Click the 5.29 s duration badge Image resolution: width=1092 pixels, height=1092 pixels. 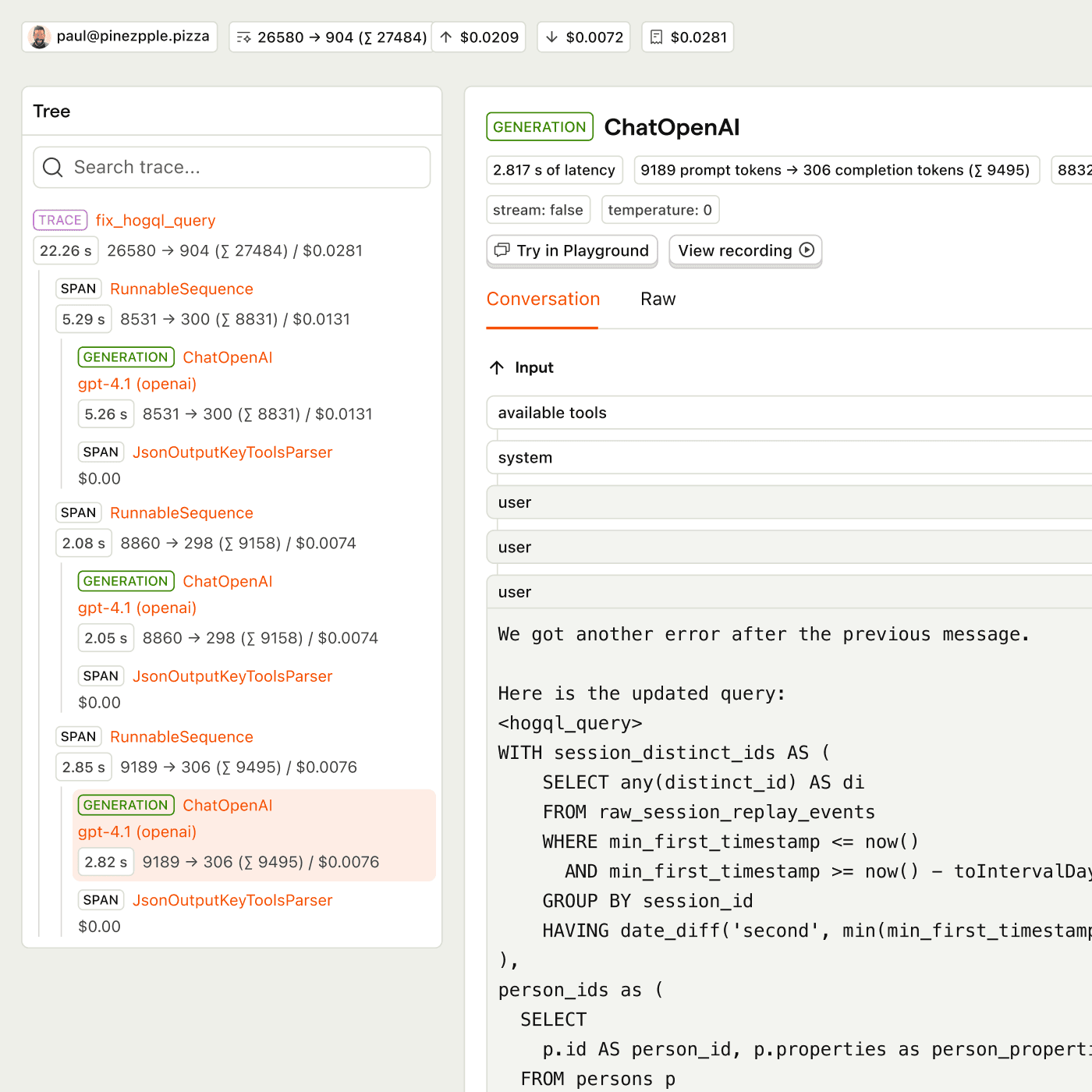click(83, 320)
